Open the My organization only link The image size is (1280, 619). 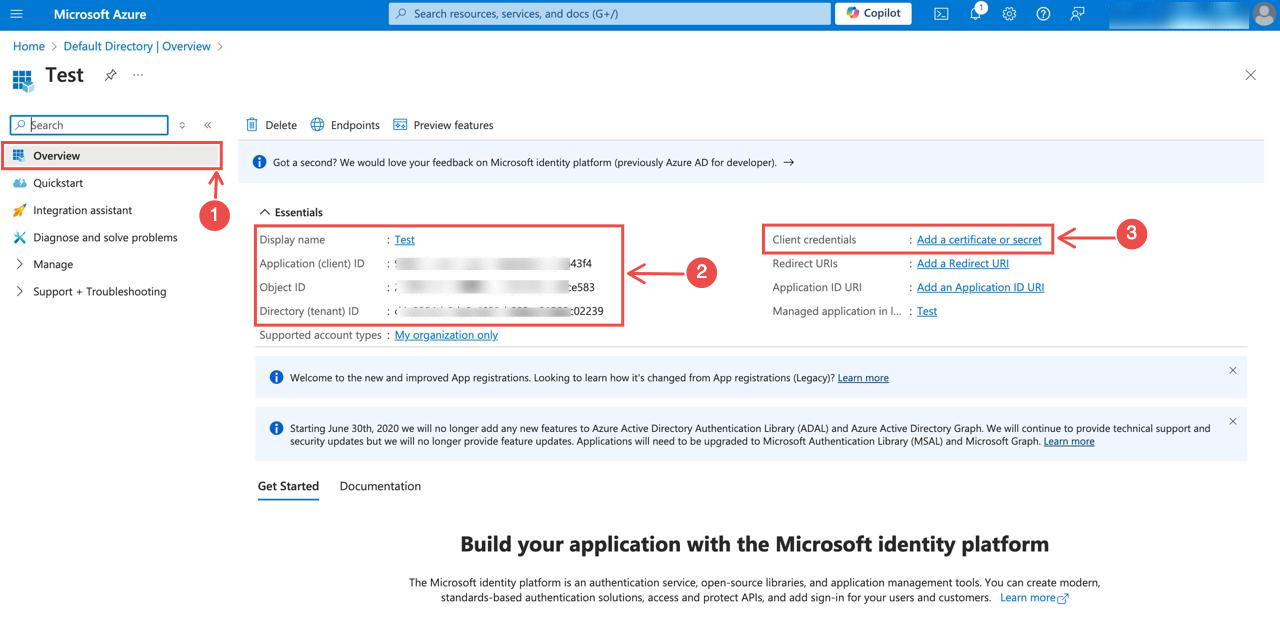(446, 335)
